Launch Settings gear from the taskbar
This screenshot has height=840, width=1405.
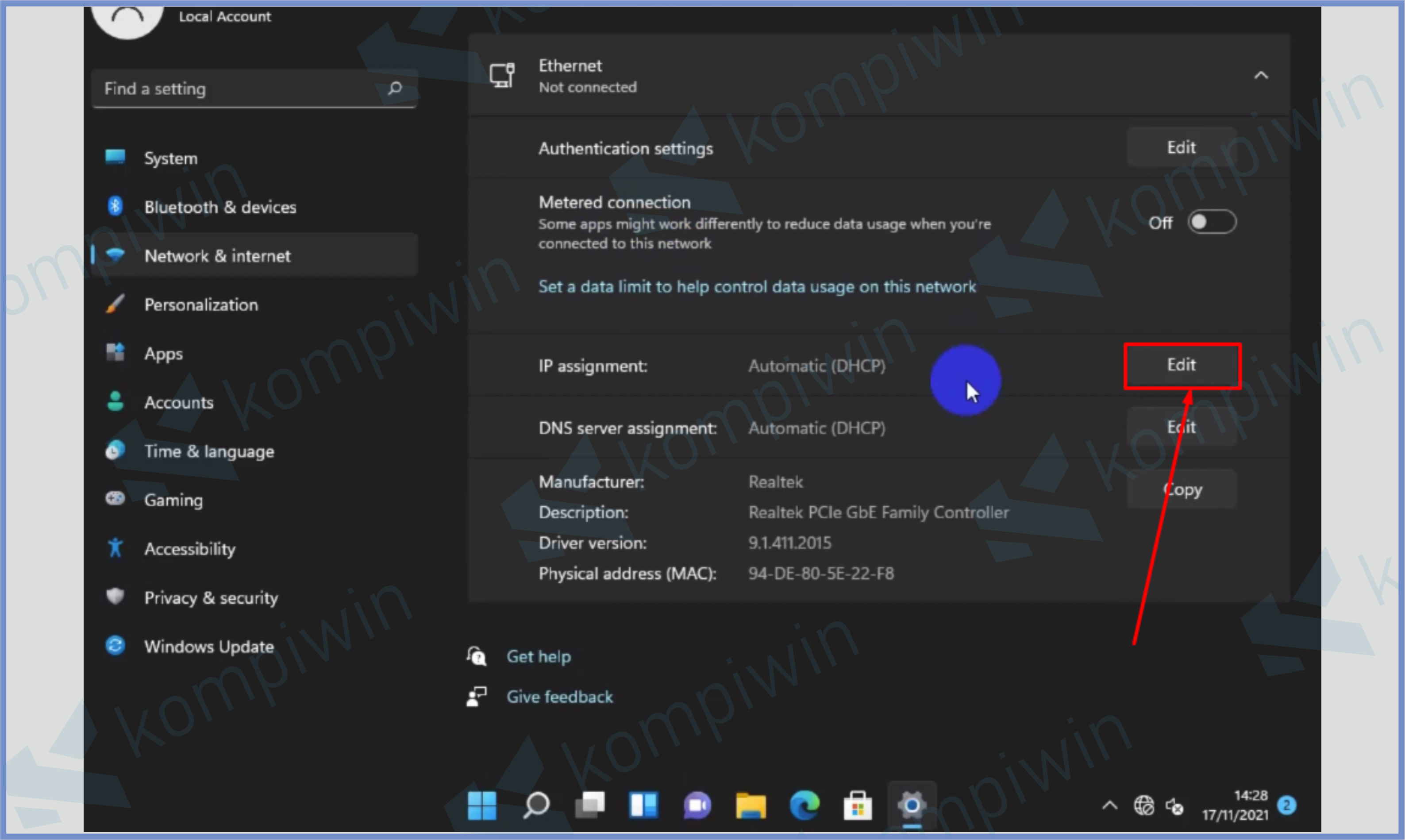[x=911, y=805]
